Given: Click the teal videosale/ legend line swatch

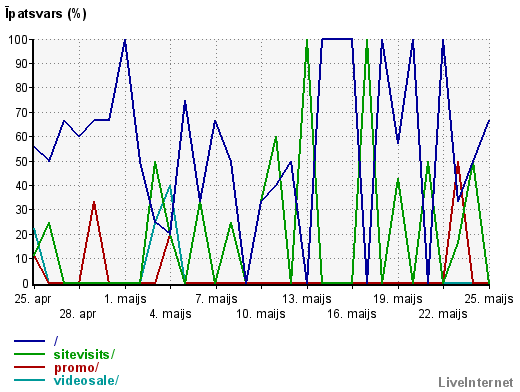Looking at the screenshot, I should [x=29, y=380].
